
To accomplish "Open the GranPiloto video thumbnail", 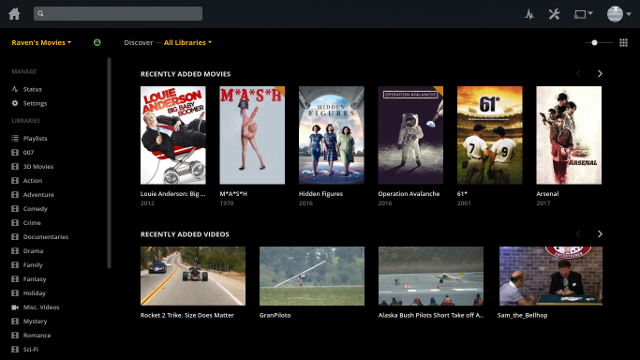I will click(312, 276).
